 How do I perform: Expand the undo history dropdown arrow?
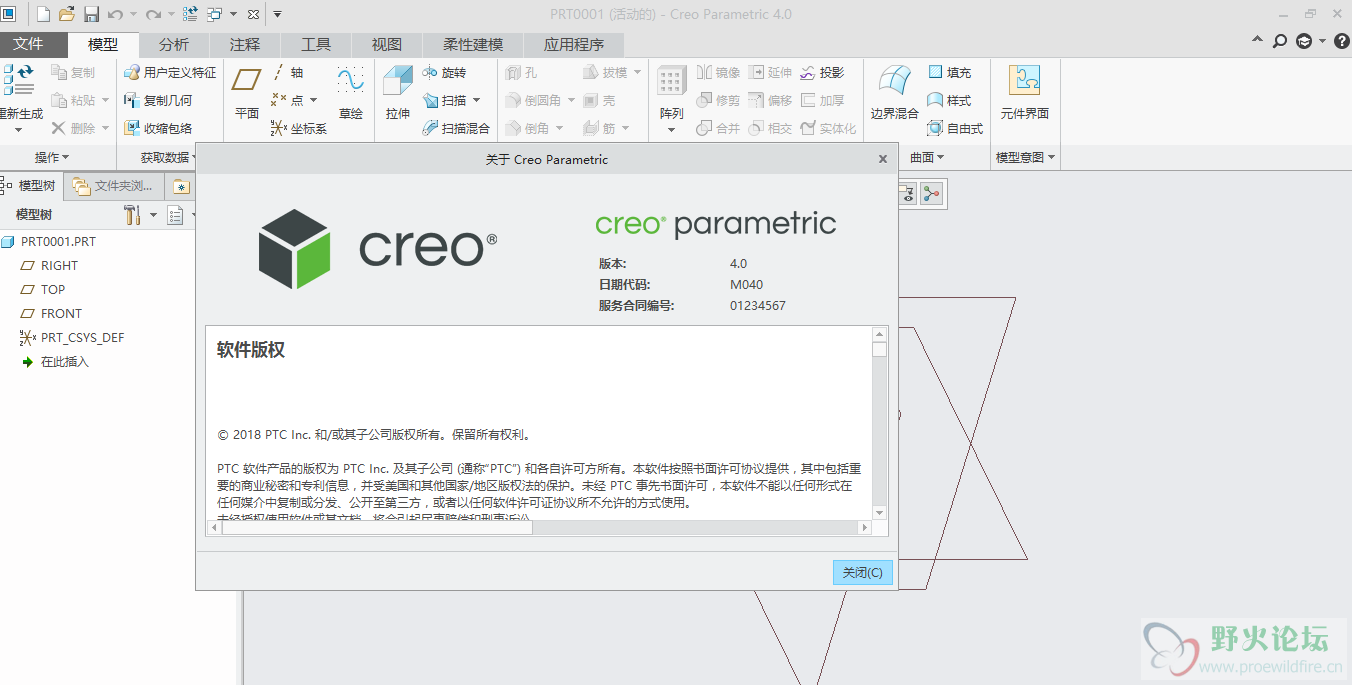point(133,15)
